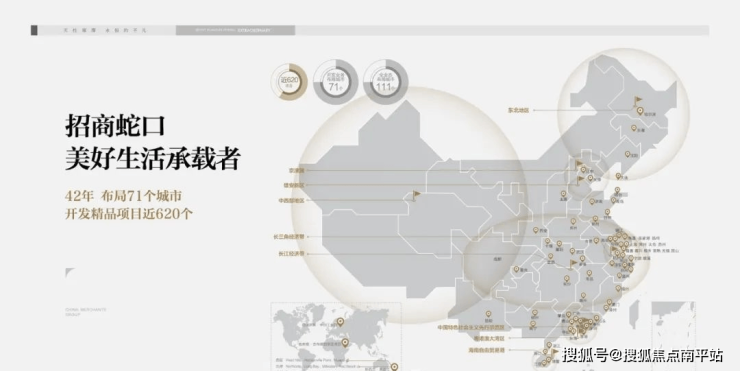Screen dimensions: 740x371
Task: Select the Kunming map pin
Action: 488,314
